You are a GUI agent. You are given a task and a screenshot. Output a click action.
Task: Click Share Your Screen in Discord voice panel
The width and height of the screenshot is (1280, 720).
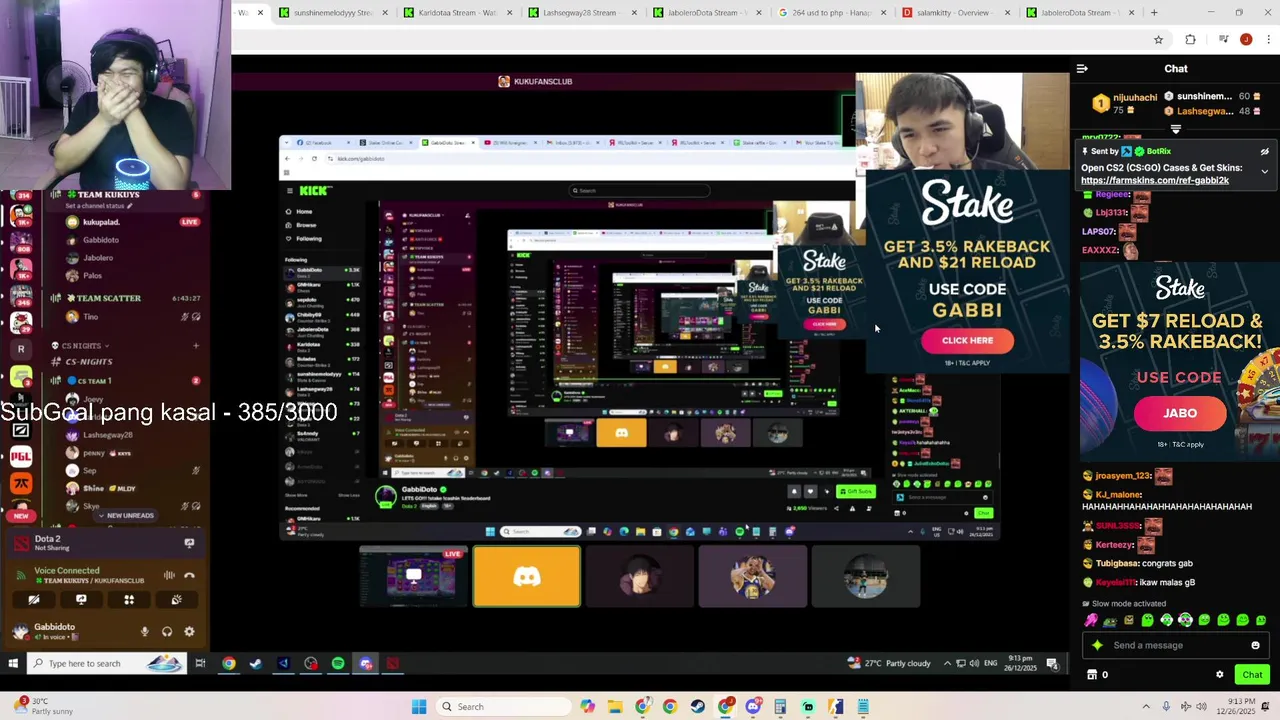81,600
